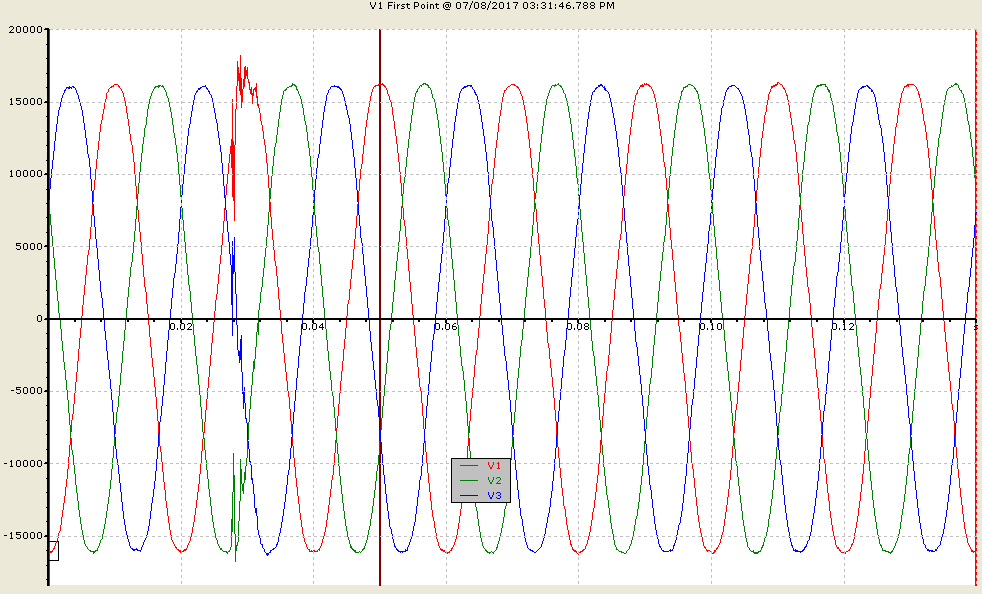This screenshot has width=982, height=594.
Task: Click the red V1 transient spike peak
Action: (x=239, y=58)
